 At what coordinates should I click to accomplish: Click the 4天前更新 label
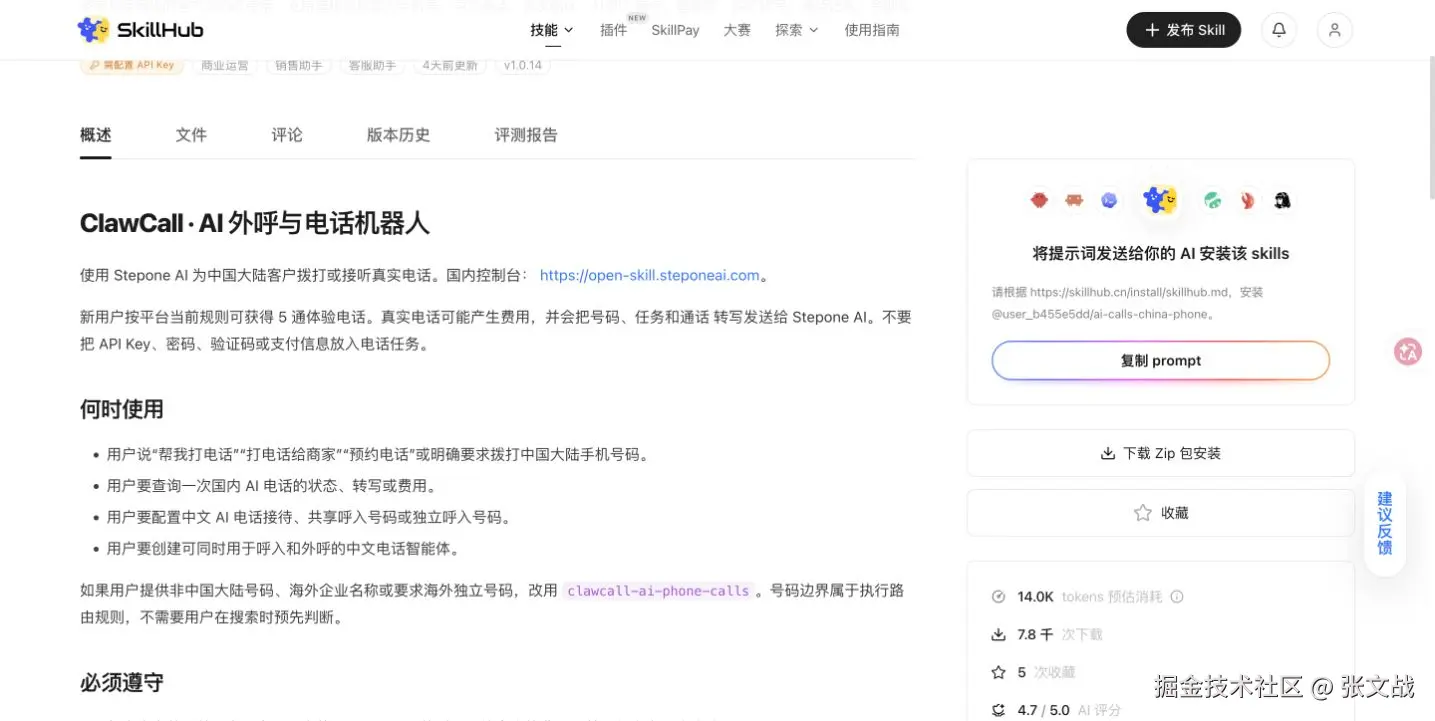[x=450, y=65]
